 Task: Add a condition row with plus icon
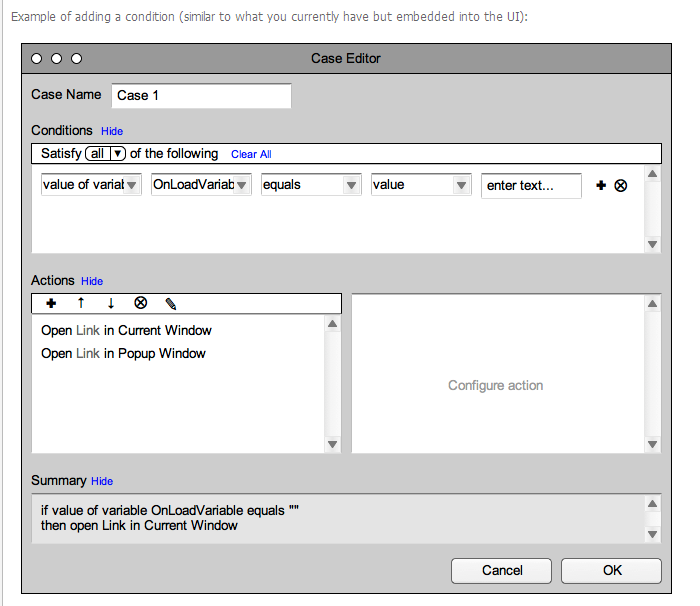click(x=601, y=185)
